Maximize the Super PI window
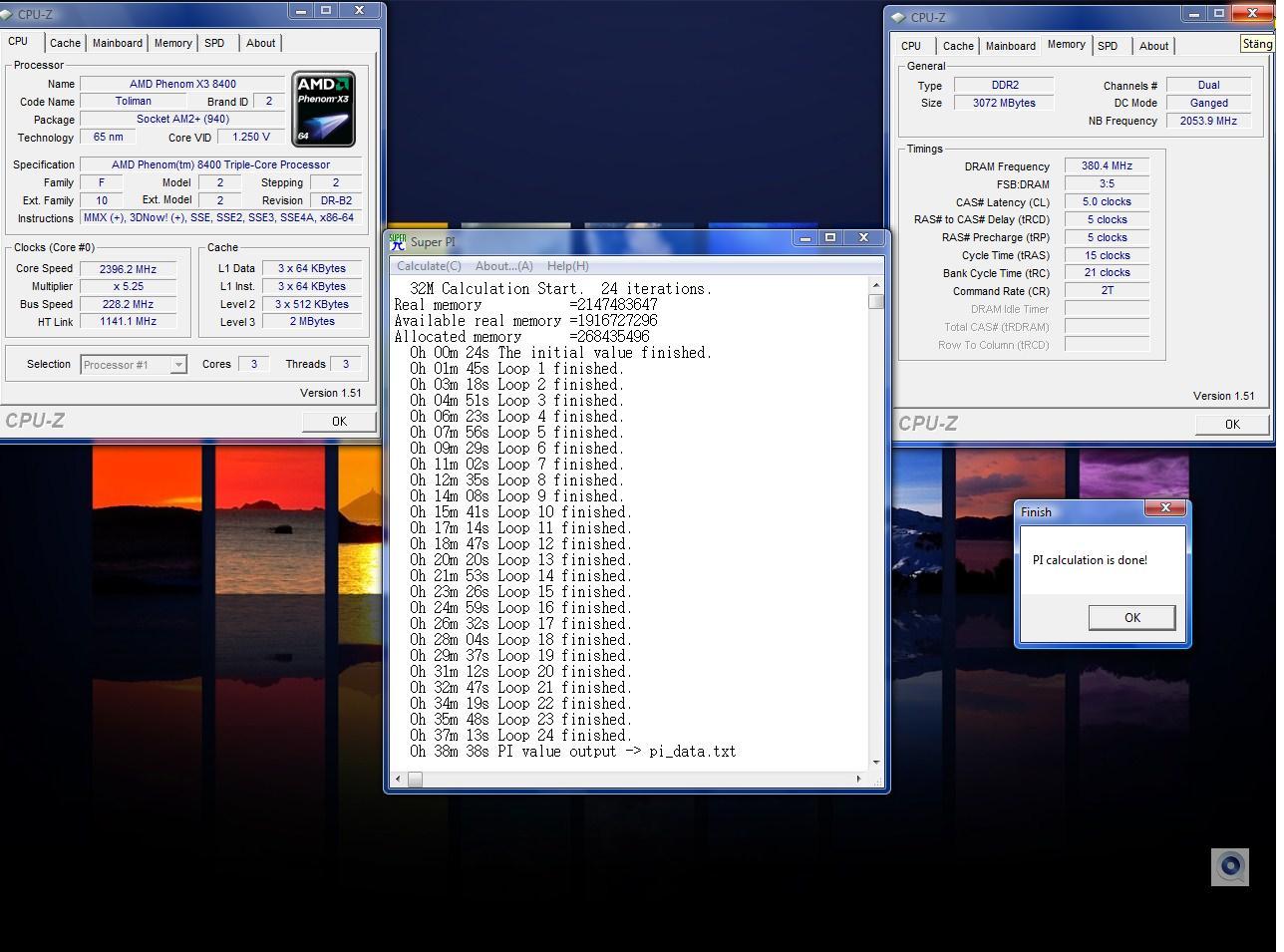The image size is (1284, 952). point(829,237)
